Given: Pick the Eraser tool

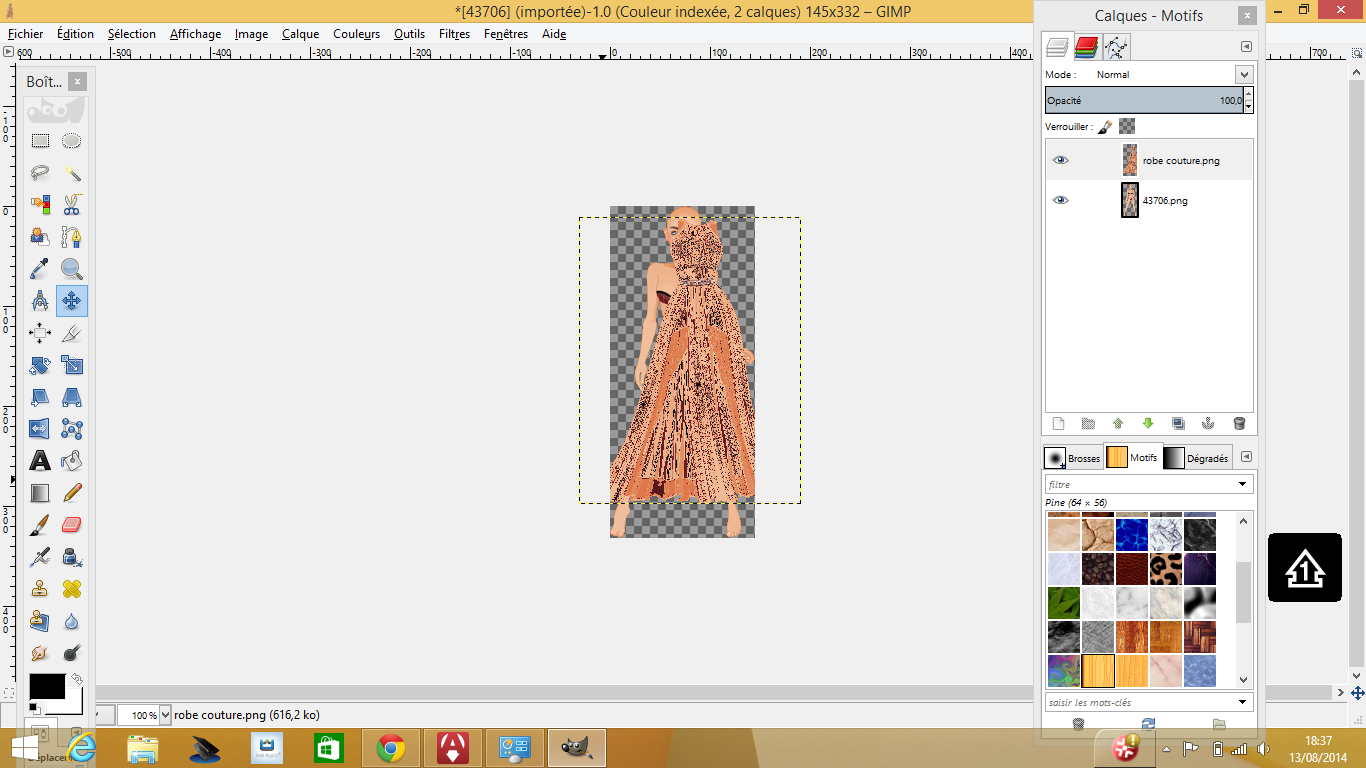Looking at the screenshot, I should tap(71, 525).
